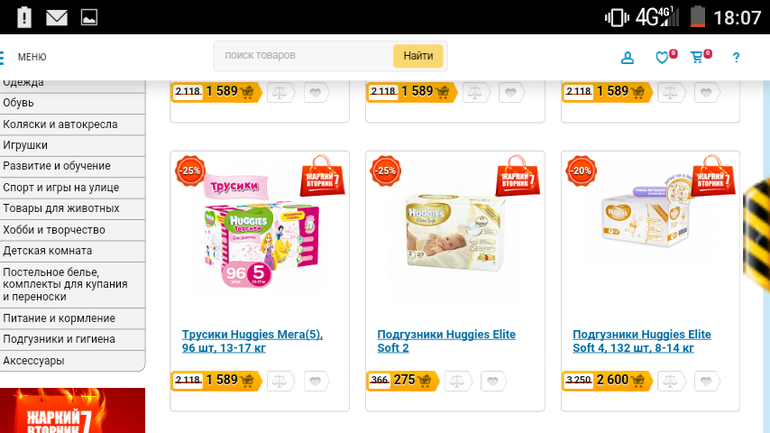Open the hamburger МЕНЮ button

[x=24, y=57]
